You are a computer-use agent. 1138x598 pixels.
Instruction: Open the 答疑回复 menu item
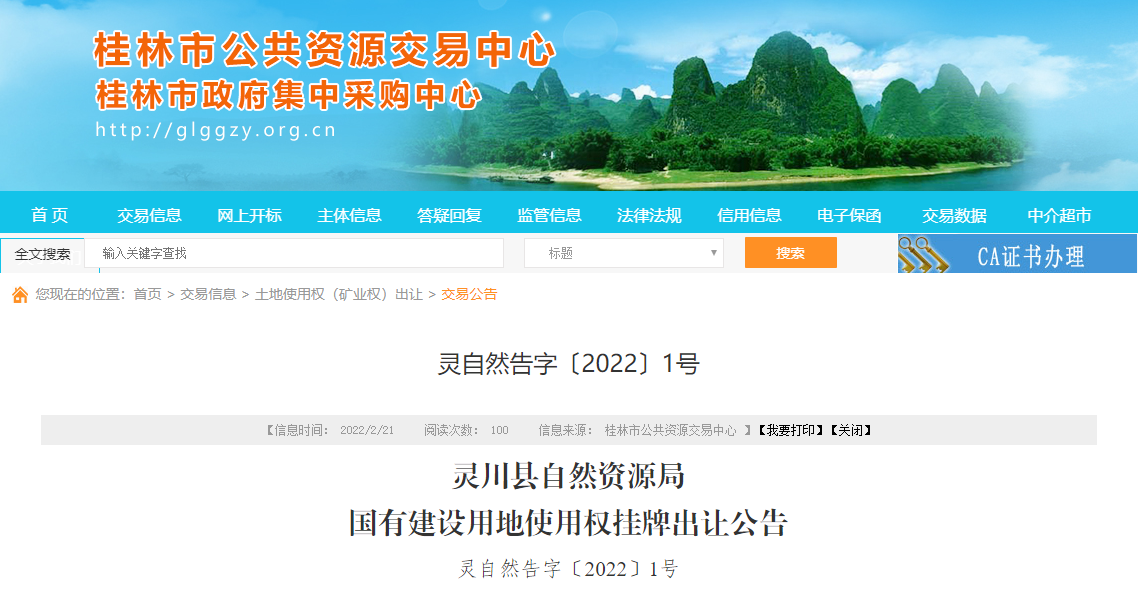point(449,215)
